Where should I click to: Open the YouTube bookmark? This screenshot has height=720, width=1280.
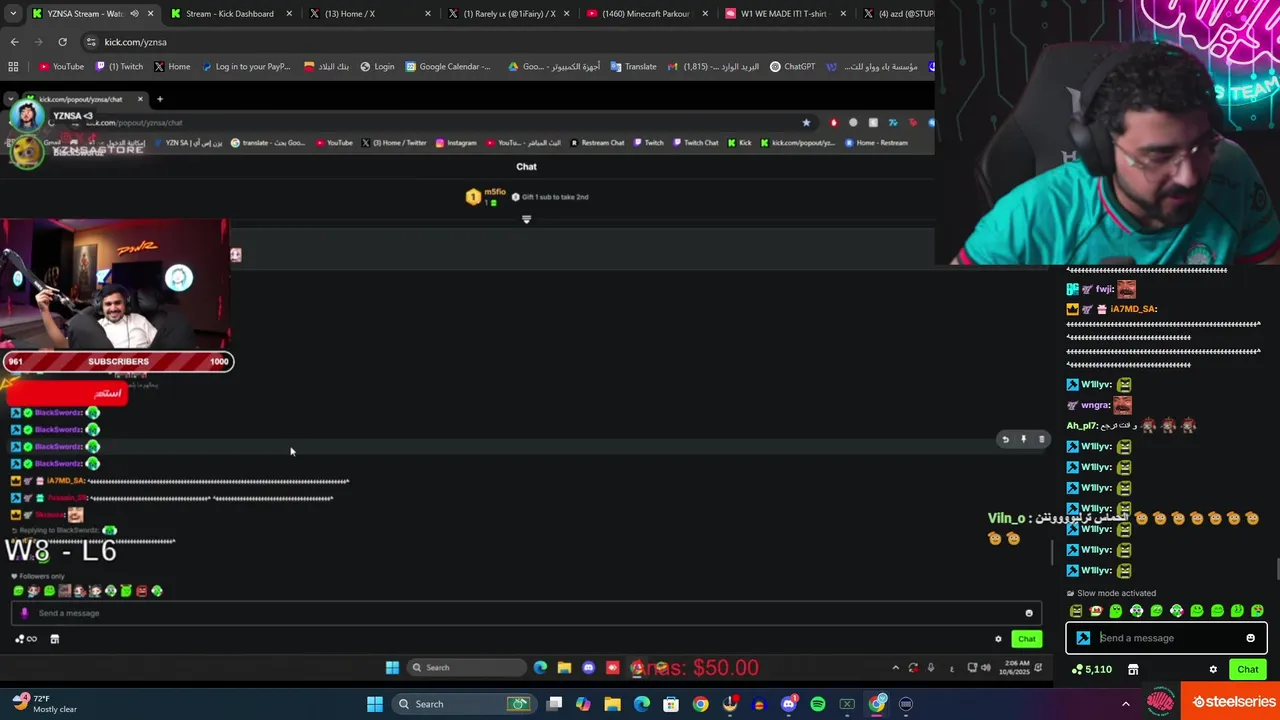point(61,67)
